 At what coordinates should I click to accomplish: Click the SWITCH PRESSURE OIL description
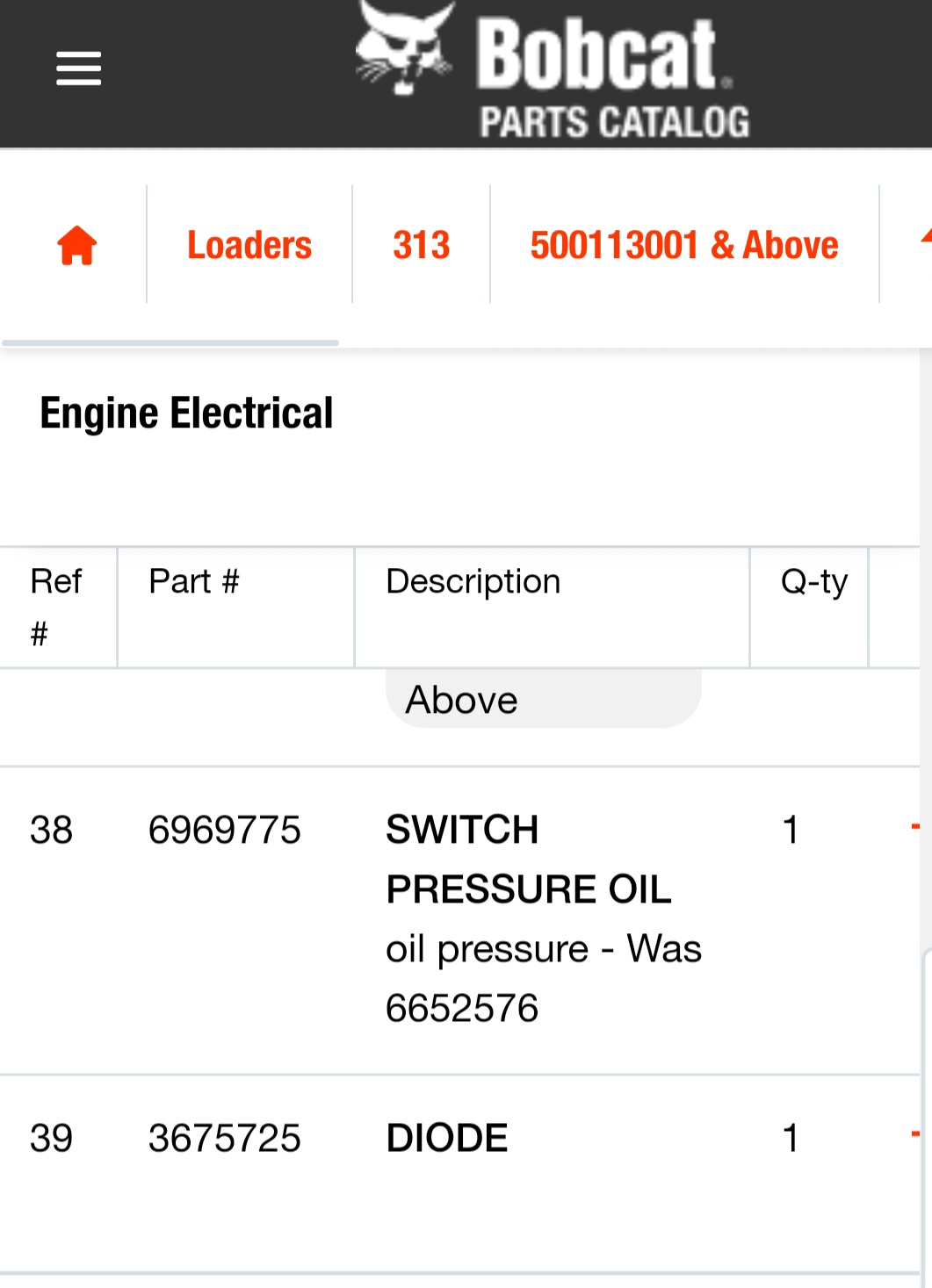tap(529, 860)
